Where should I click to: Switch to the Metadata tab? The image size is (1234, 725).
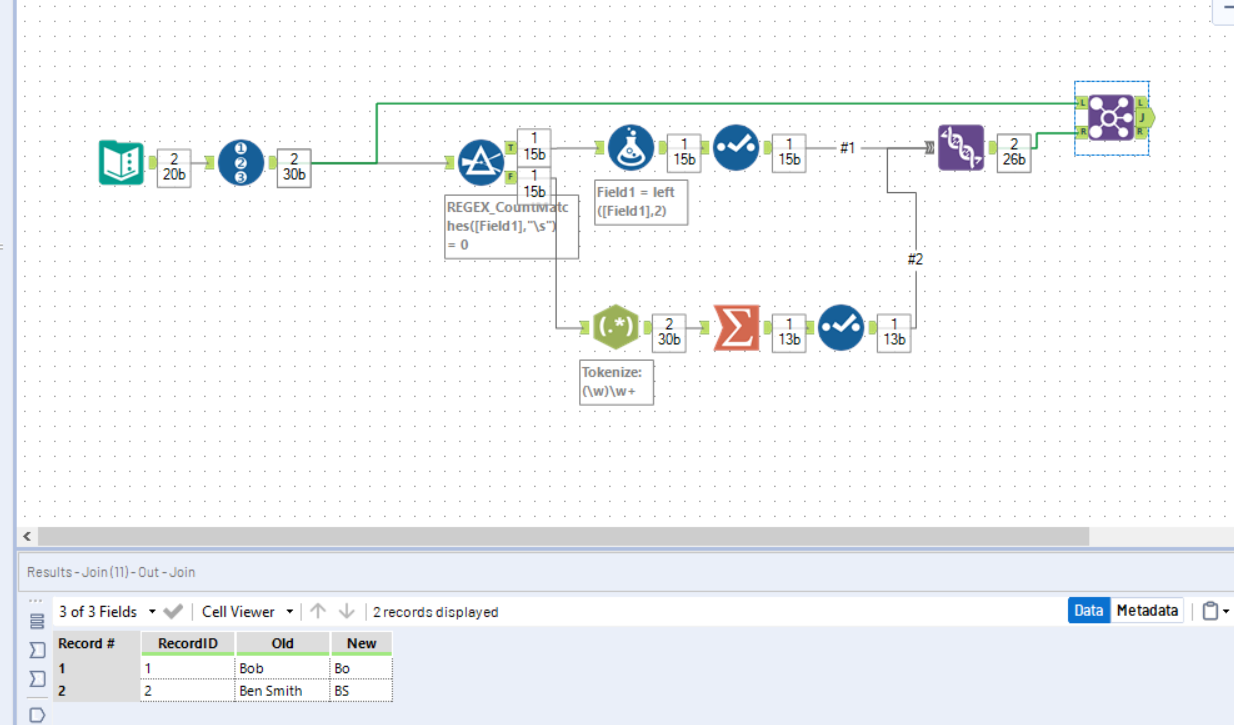[x=1146, y=610]
